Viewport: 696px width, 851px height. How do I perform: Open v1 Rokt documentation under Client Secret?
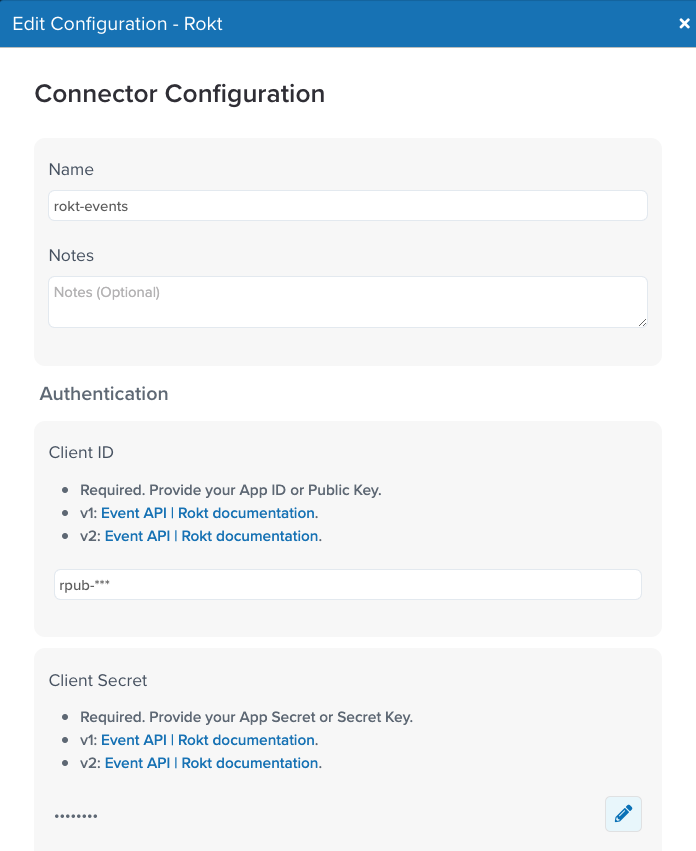click(x=246, y=740)
